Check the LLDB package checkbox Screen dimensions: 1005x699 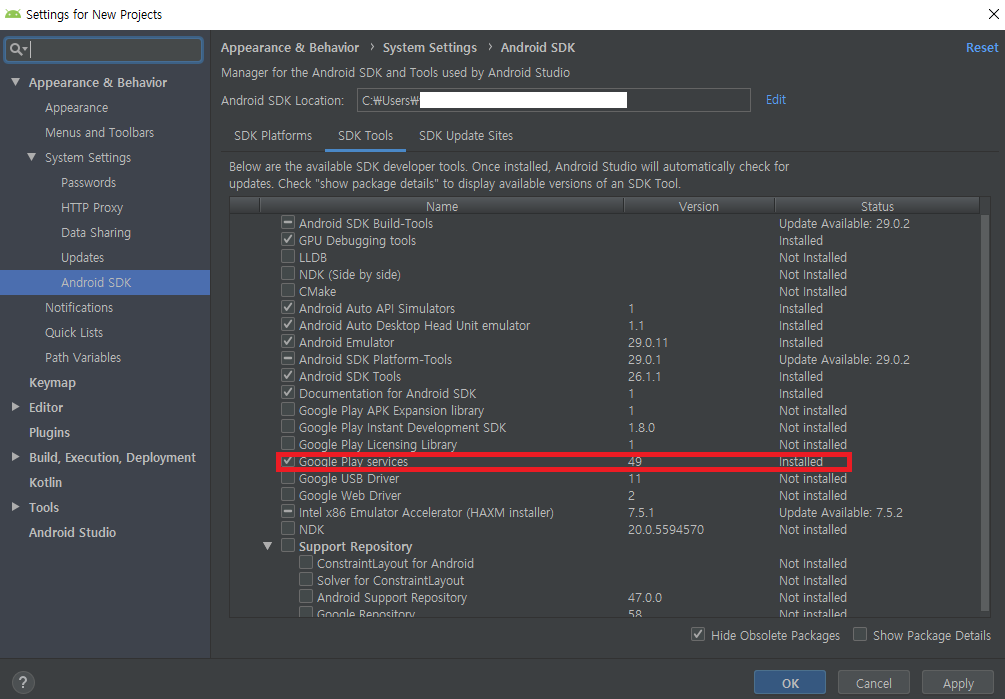pos(288,256)
